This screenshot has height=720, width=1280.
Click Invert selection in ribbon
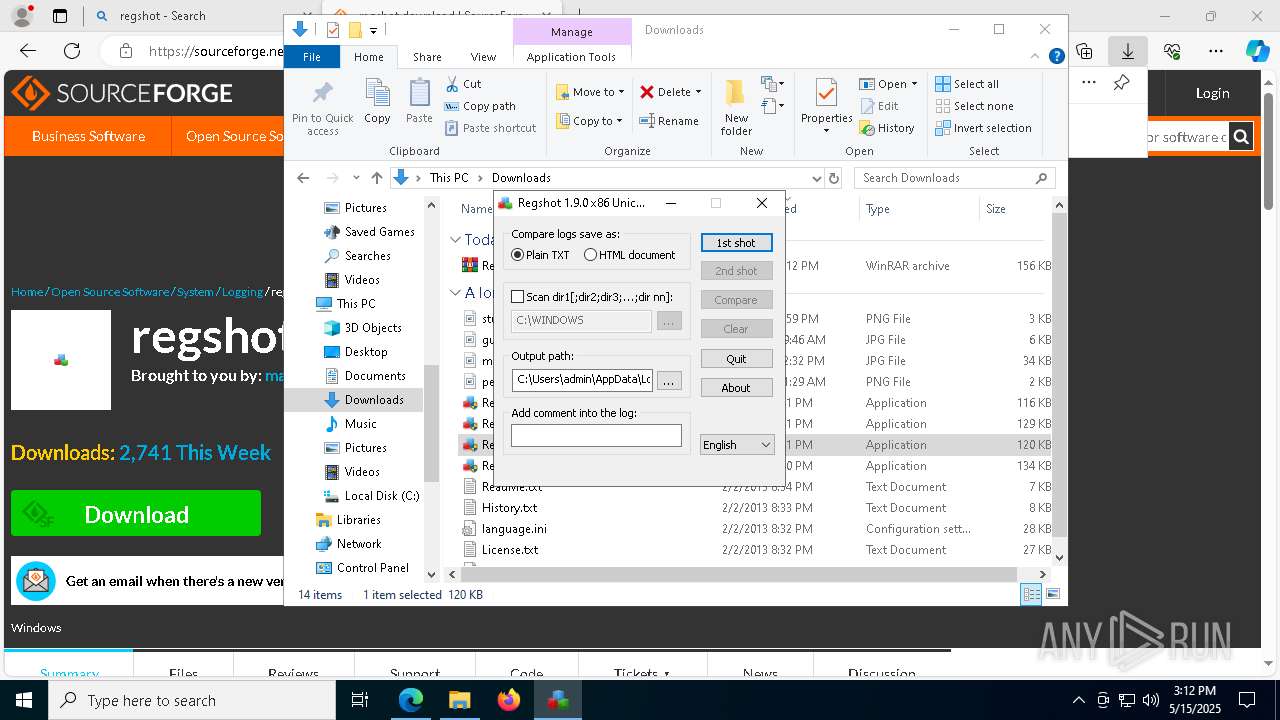coord(983,128)
